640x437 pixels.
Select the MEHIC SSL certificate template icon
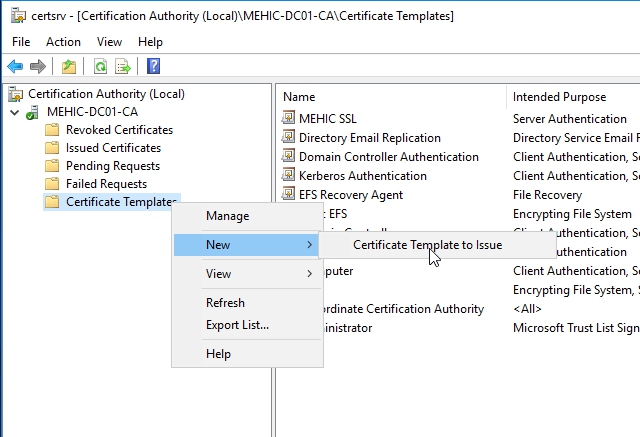pyautogui.click(x=289, y=119)
